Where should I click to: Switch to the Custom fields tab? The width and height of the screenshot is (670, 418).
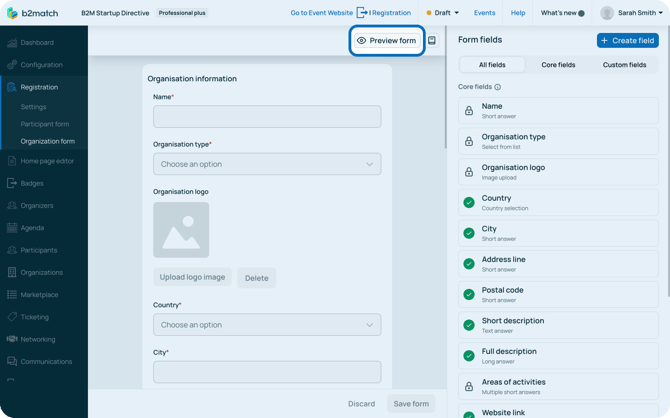(x=624, y=65)
